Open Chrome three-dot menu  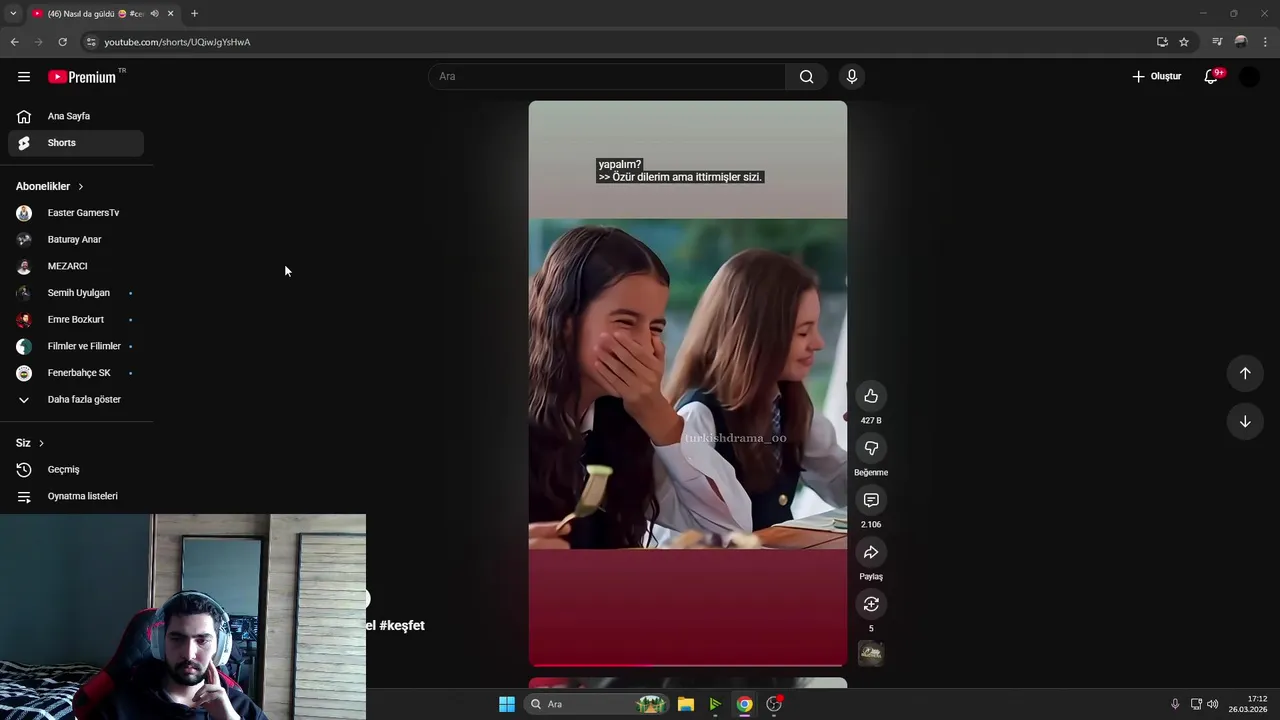coord(1266,42)
